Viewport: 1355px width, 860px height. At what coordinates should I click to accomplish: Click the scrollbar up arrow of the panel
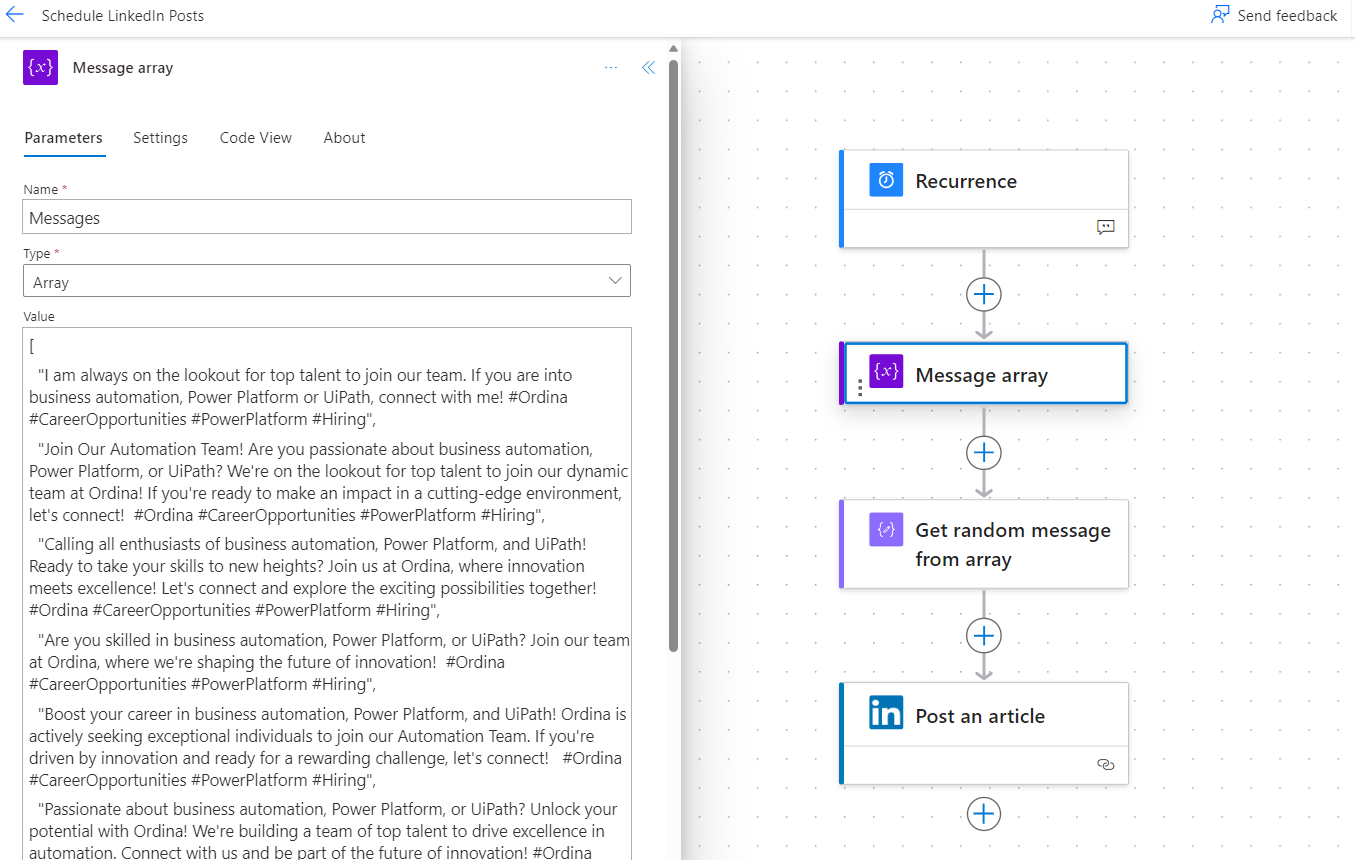point(674,49)
